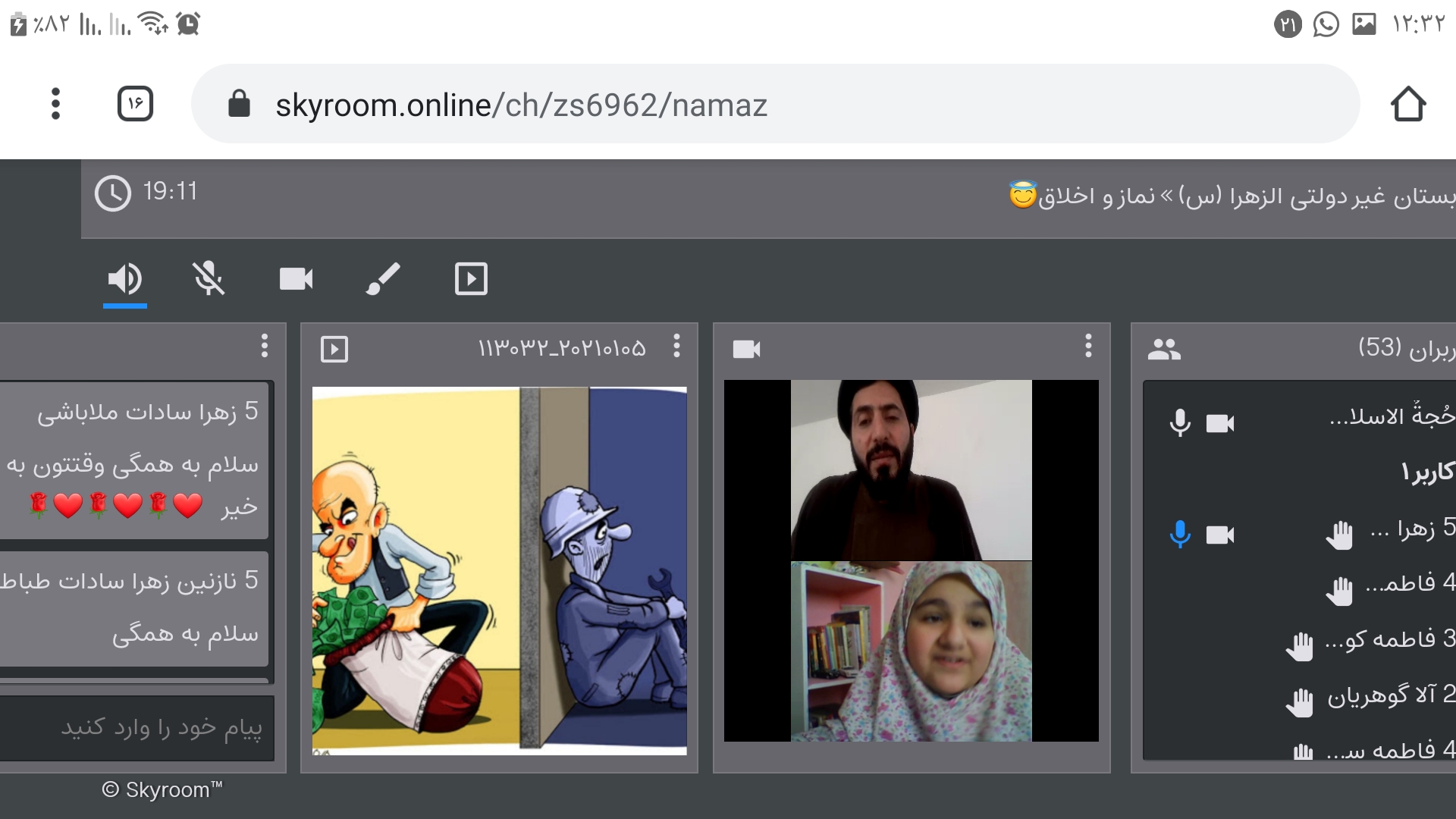Click the presenter's camera icon in user list
1456x819 pixels.
(x=1220, y=423)
